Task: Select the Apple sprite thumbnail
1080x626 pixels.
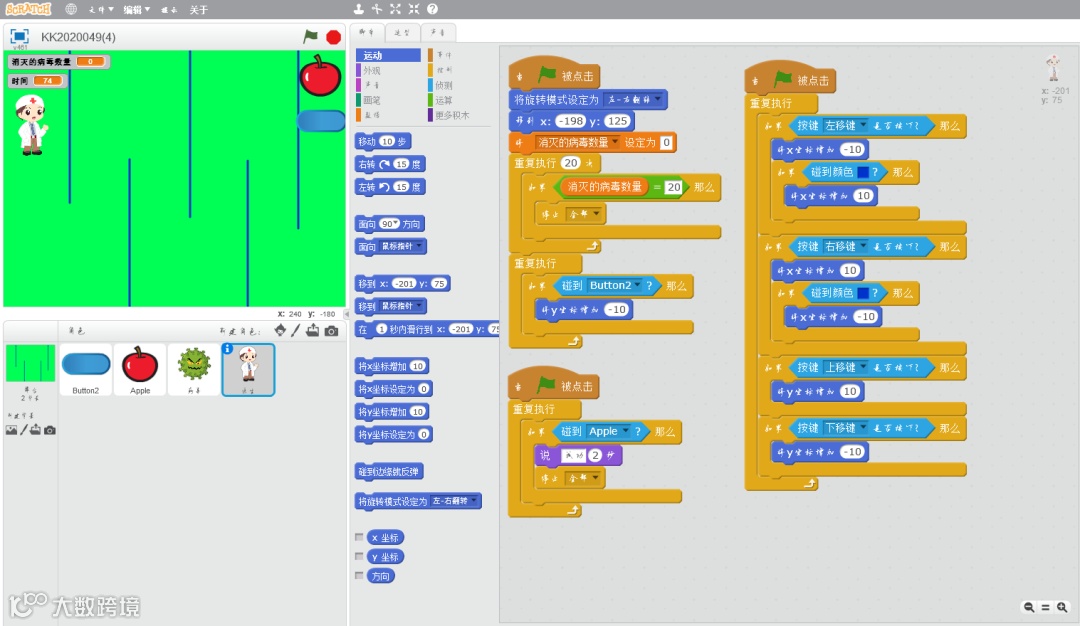Action: point(140,370)
